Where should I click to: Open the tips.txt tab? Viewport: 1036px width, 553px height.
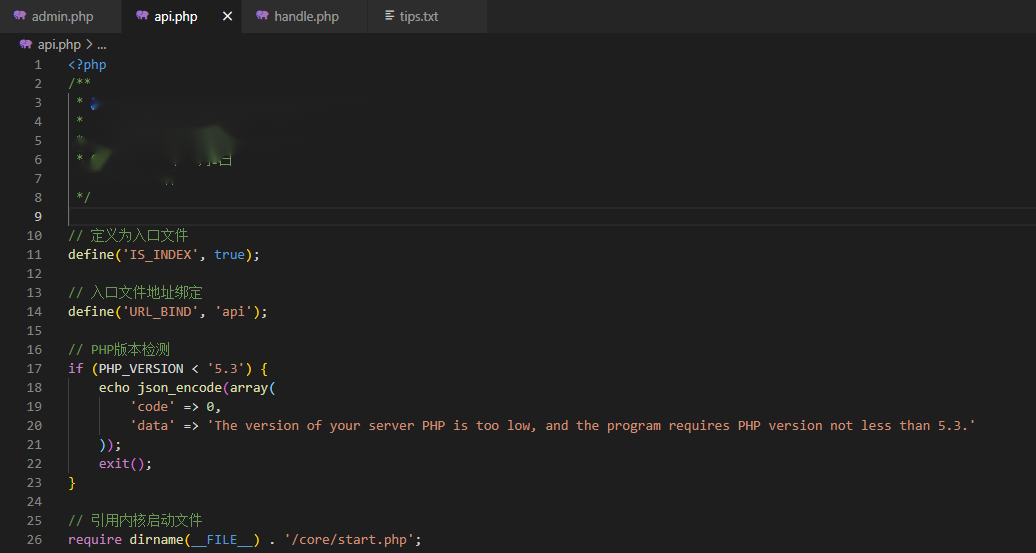click(427, 17)
